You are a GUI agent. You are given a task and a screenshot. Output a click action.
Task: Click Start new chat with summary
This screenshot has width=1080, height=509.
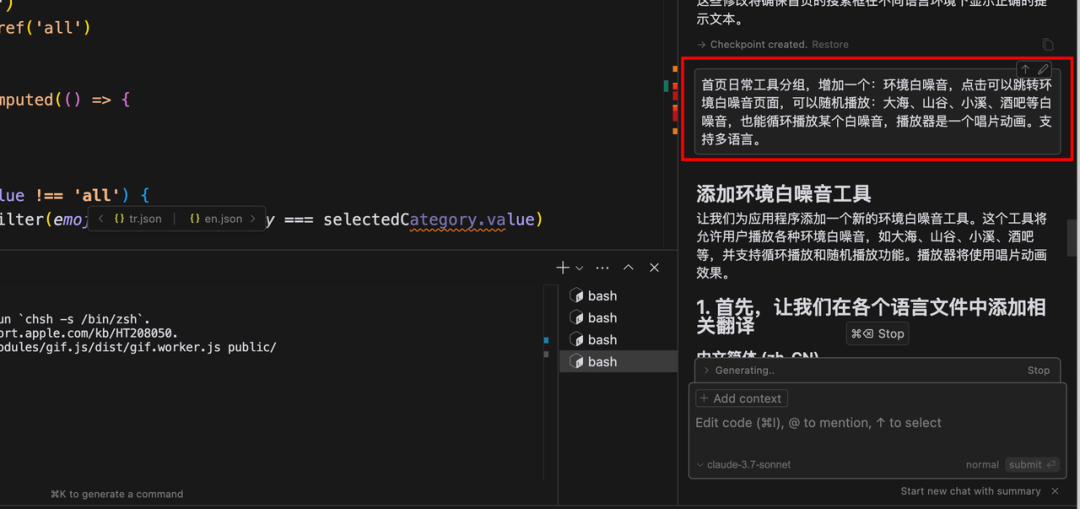tap(970, 491)
